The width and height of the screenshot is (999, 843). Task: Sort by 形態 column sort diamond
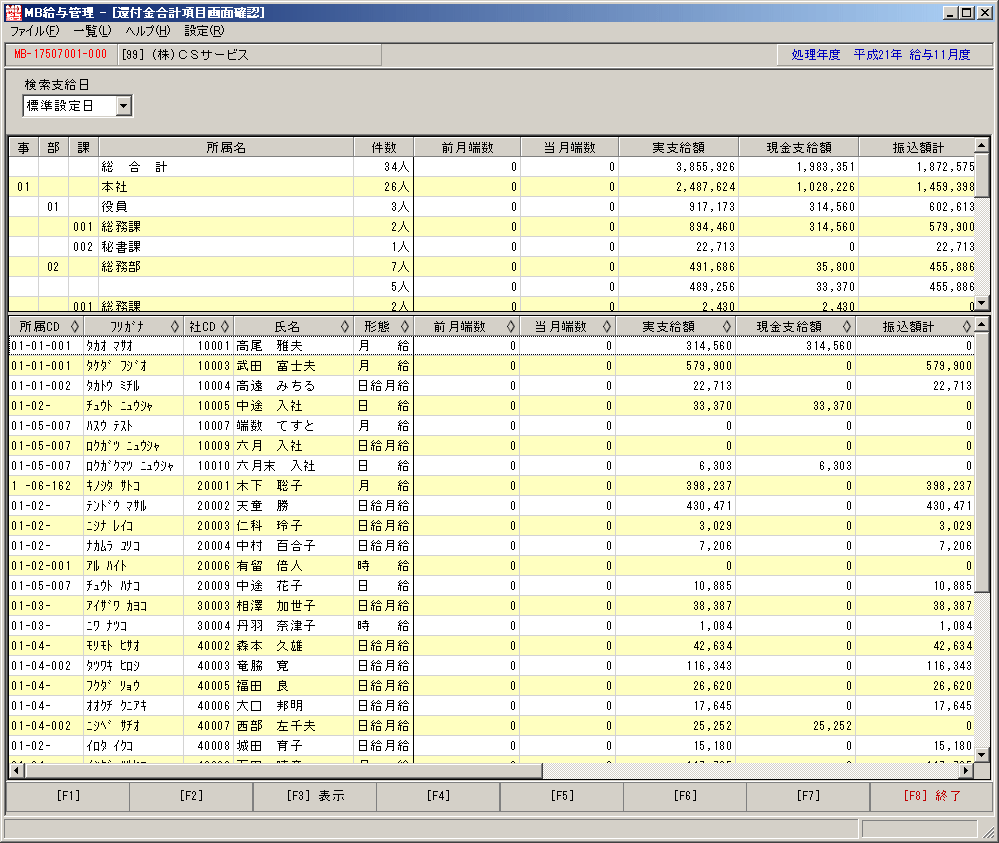[405, 327]
